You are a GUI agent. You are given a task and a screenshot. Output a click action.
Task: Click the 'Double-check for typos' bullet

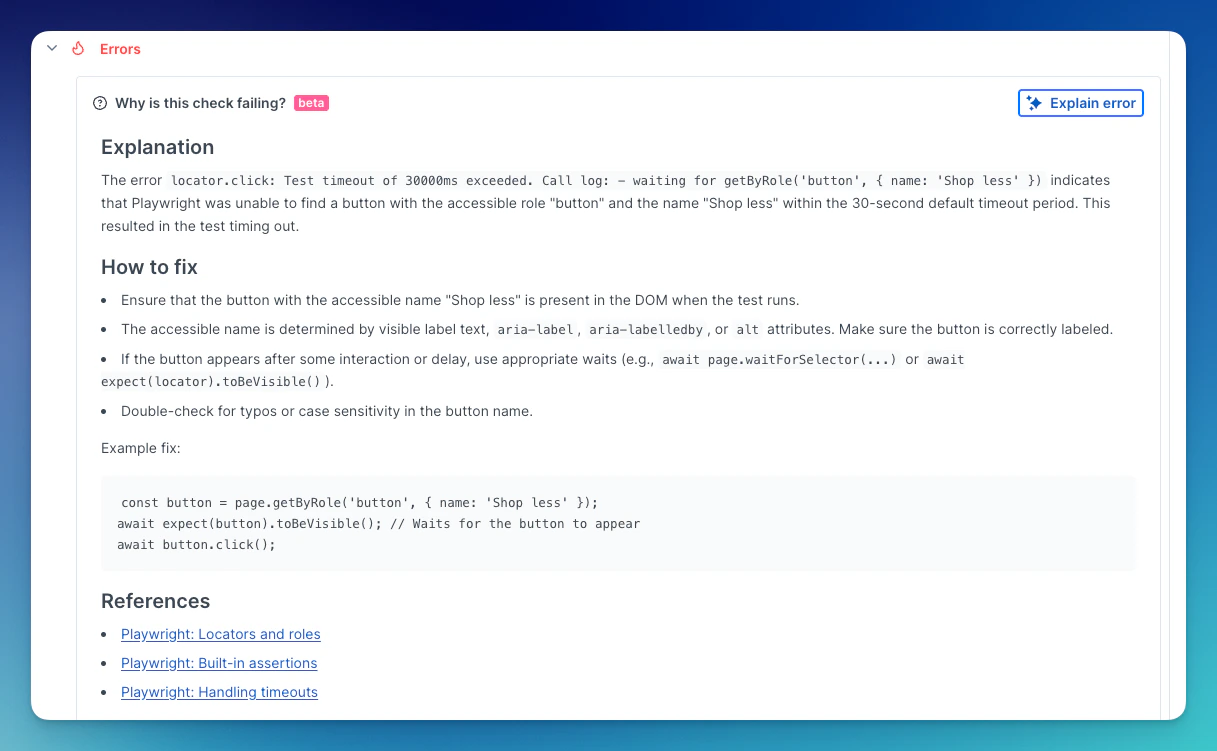click(326, 411)
